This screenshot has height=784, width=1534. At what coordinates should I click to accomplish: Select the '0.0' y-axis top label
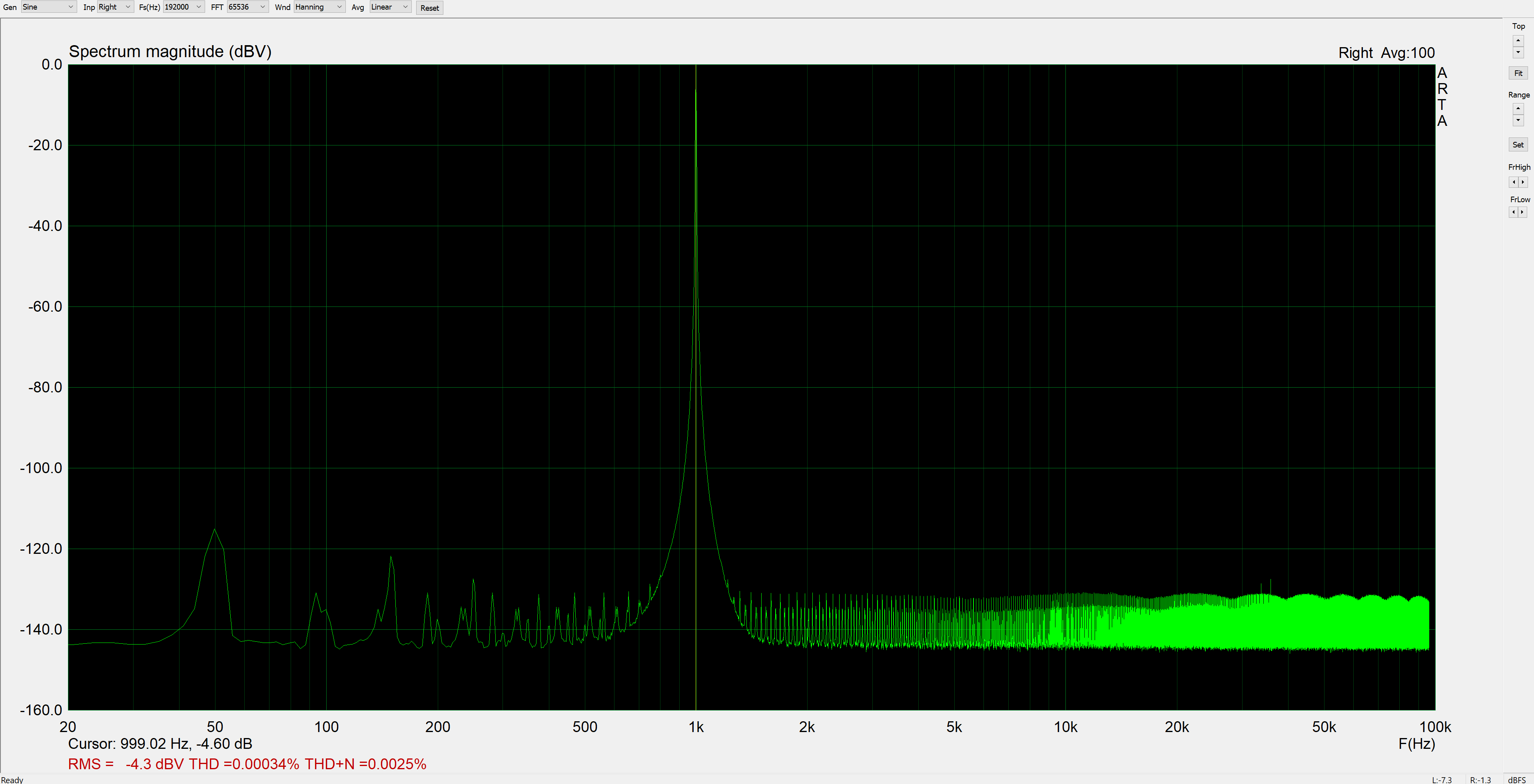pos(52,64)
